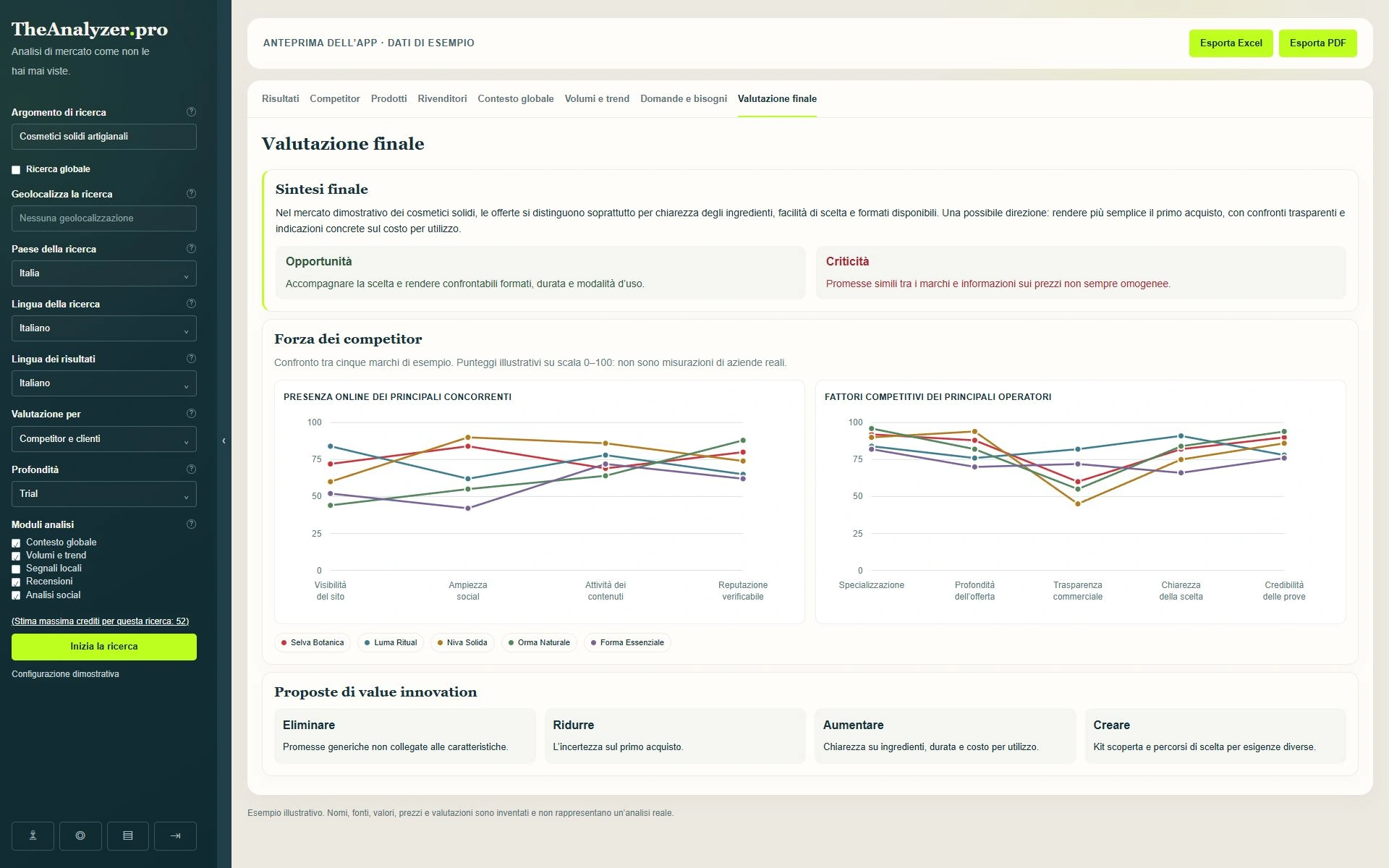Click the Esporta Excel button
The height and width of the screenshot is (868, 1389).
tap(1231, 43)
